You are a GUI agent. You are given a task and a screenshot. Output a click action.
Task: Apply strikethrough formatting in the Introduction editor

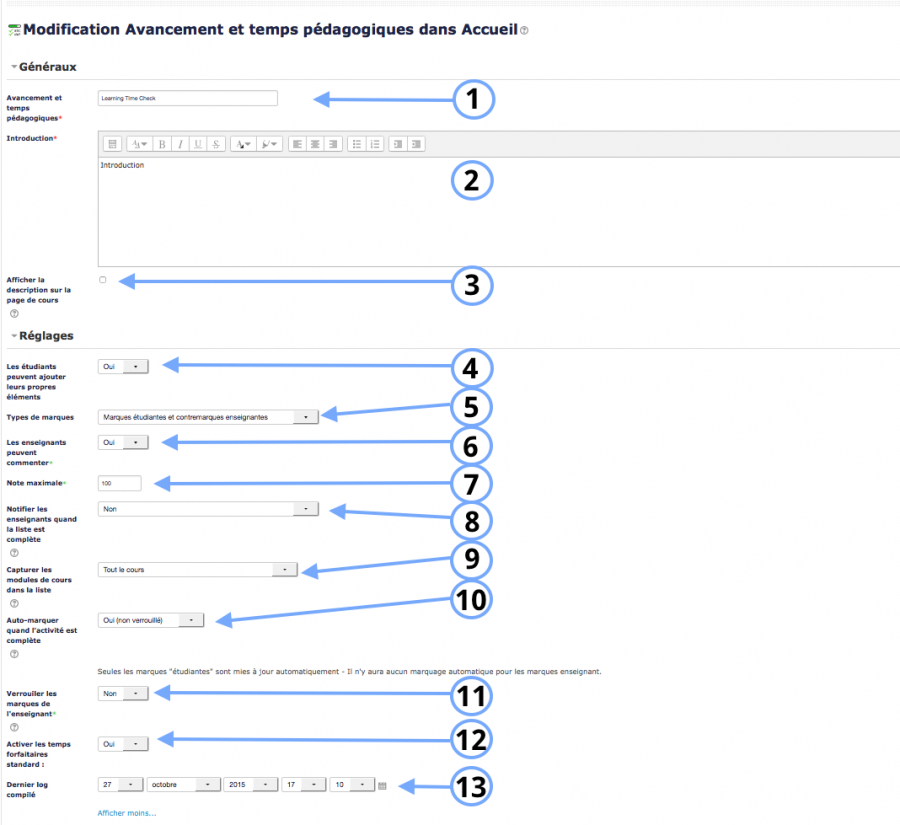(x=214, y=143)
